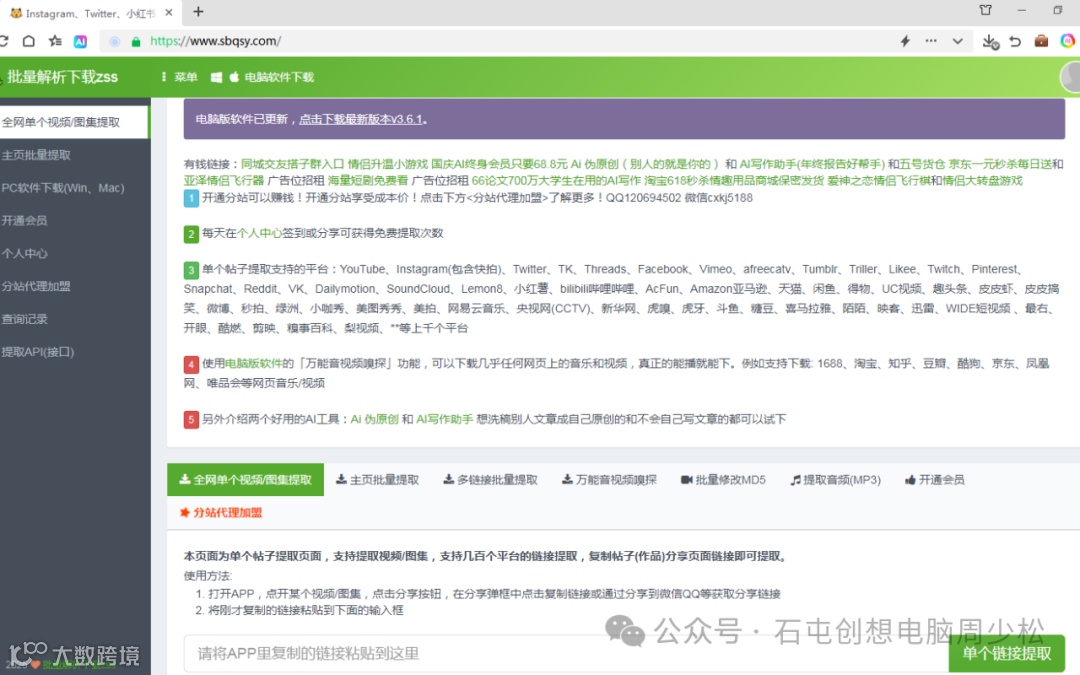Switch to 多链接批量提取 tab

[490, 479]
